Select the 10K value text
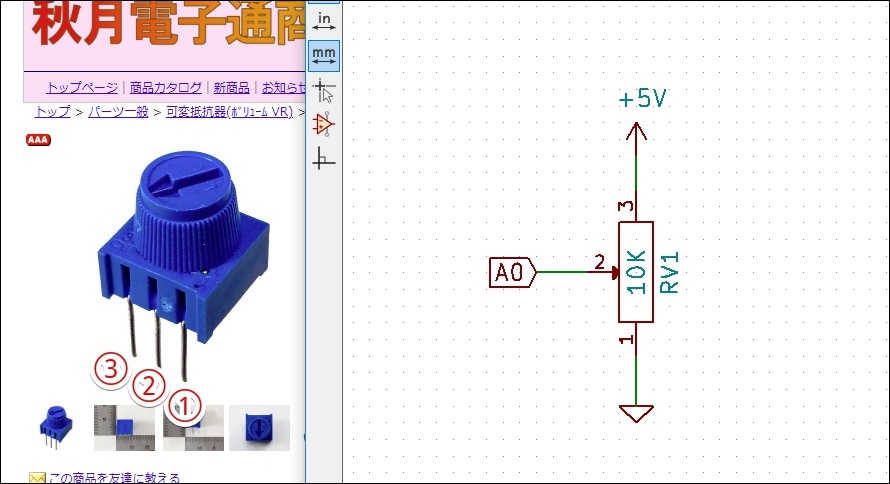The image size is (890, 484). (636, 272)
